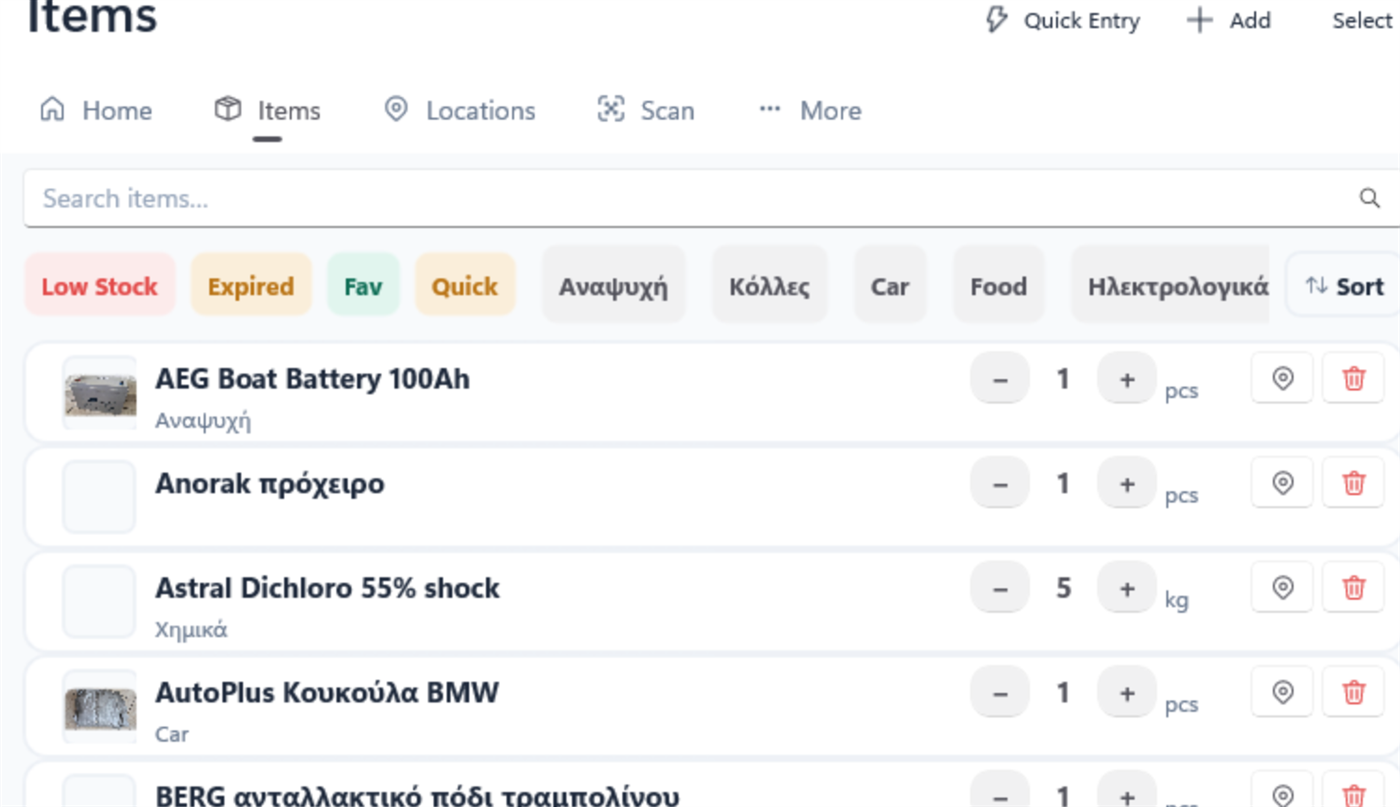Toggle the Quick filter chip
The height and width of the screenshot is (807, 1400).
pos(465,287)
